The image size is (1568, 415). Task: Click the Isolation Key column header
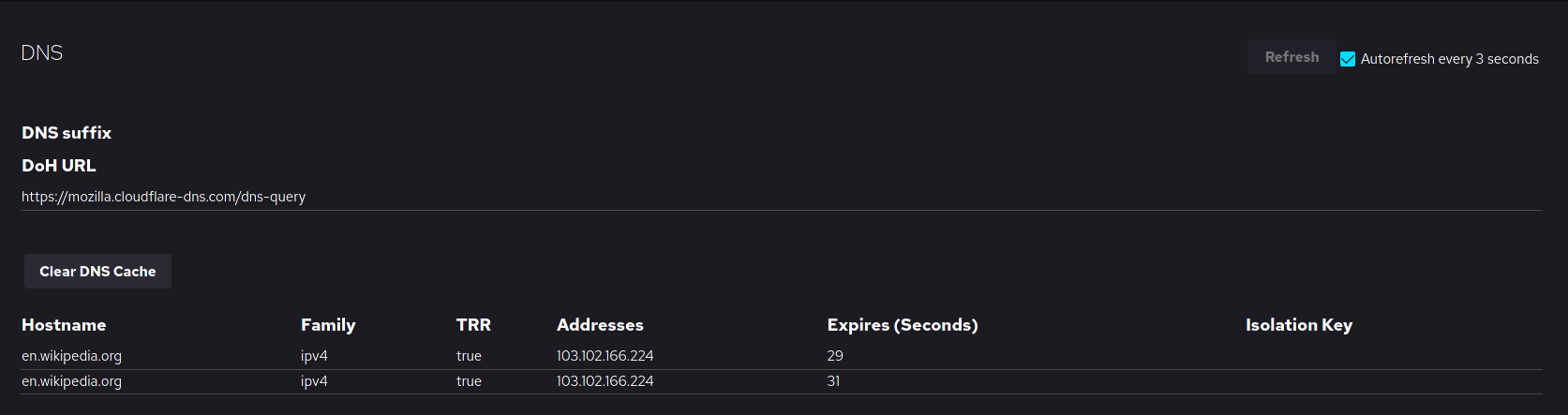1298,325
